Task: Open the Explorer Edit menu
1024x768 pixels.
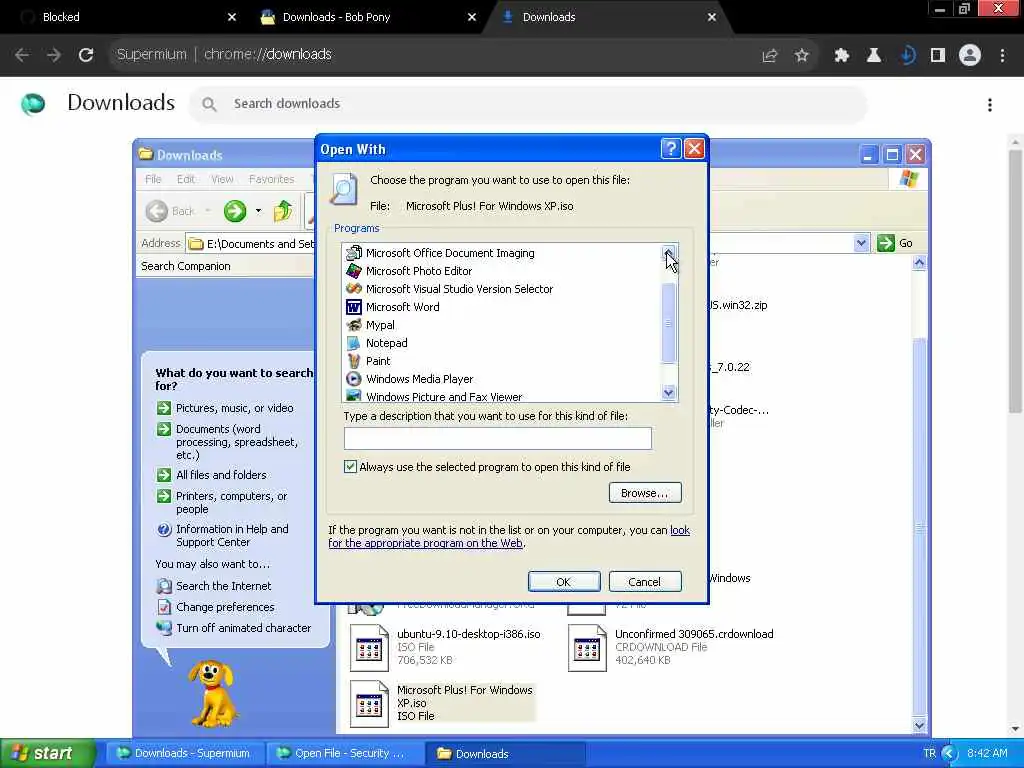Action: 185,179
